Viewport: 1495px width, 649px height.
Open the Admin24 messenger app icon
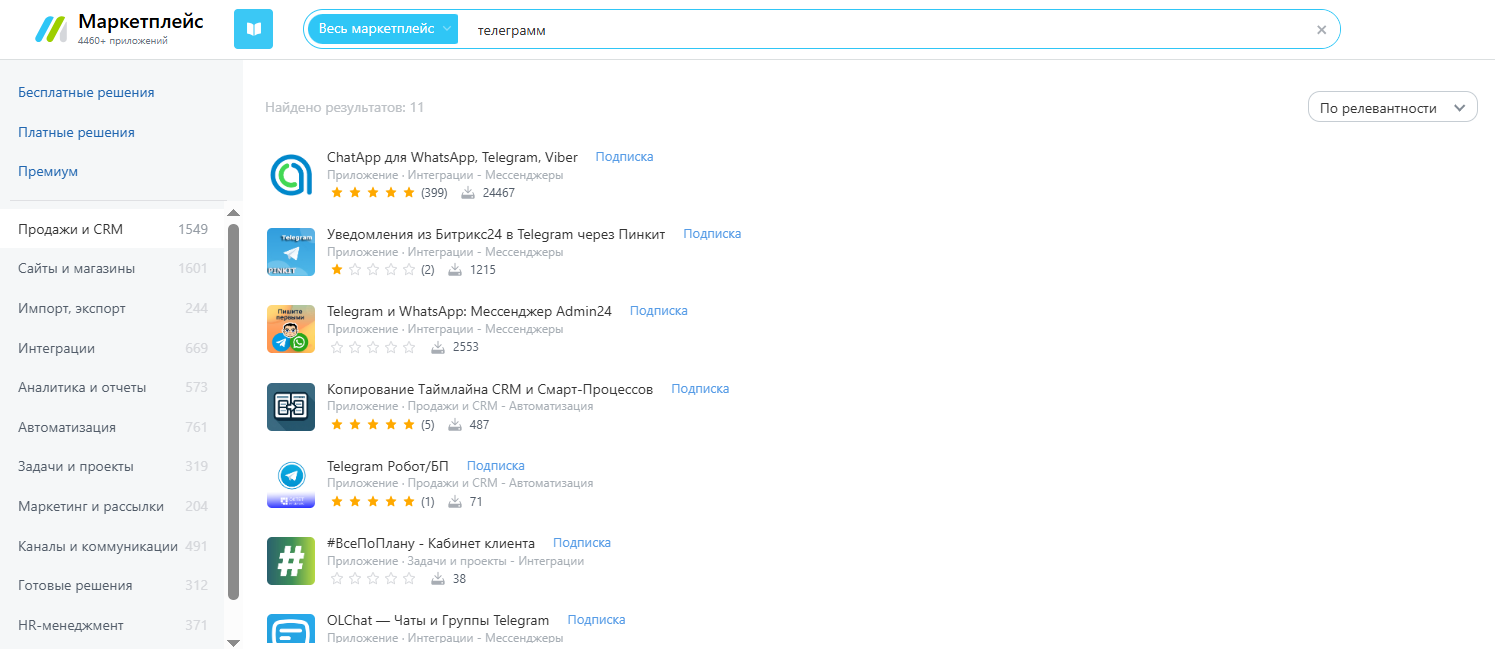pyautogui.click(x=291, y=329)
